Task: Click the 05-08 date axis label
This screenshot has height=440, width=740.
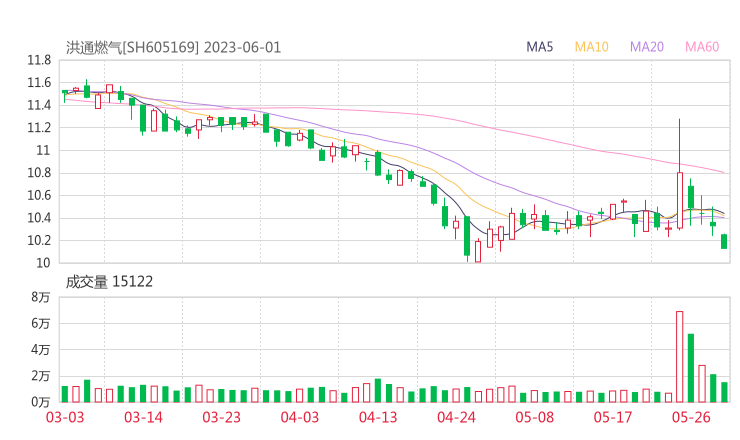Action: click(x=535, y=417)
